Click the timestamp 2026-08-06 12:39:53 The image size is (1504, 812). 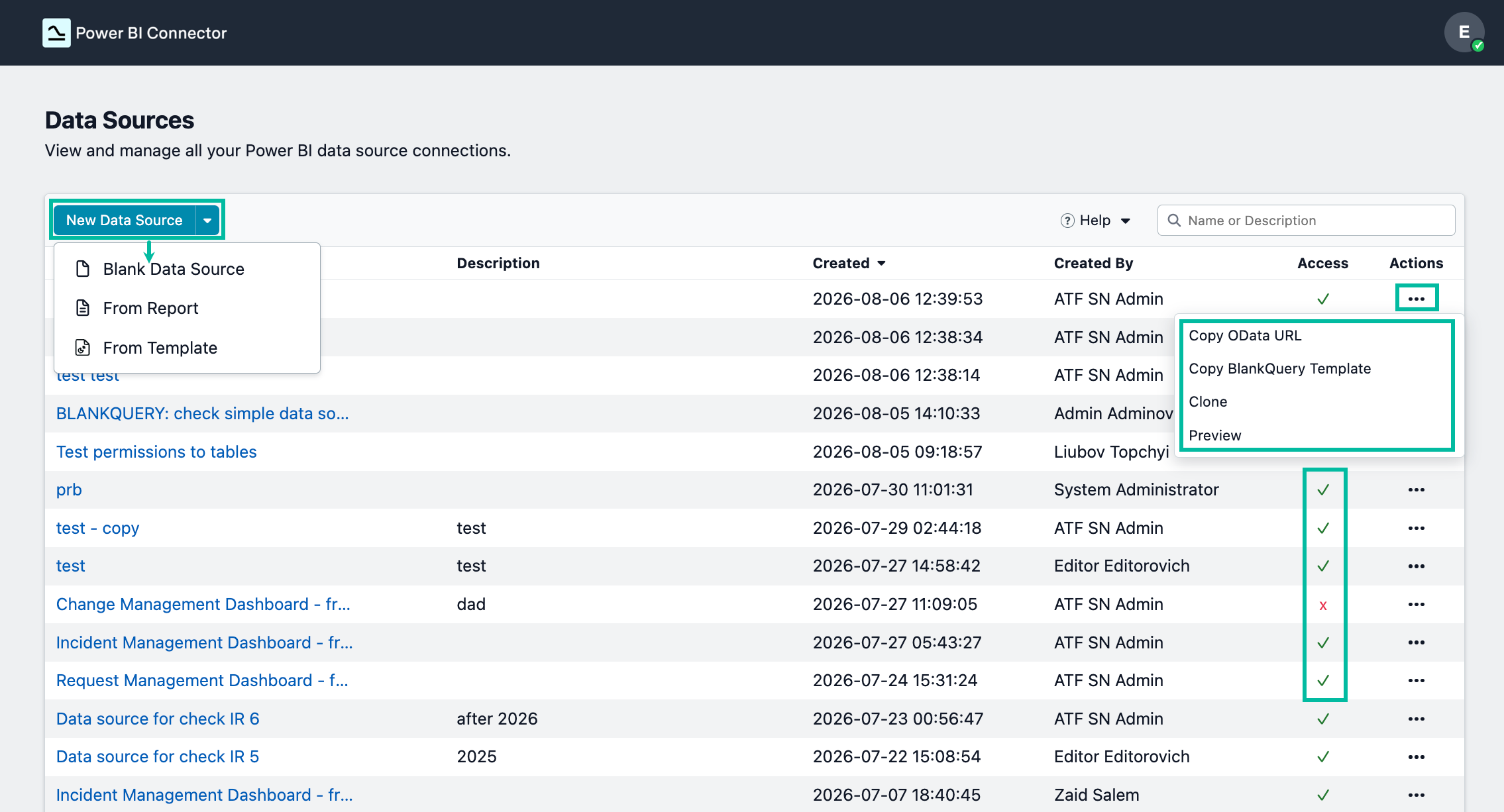(x=898, y=299)
